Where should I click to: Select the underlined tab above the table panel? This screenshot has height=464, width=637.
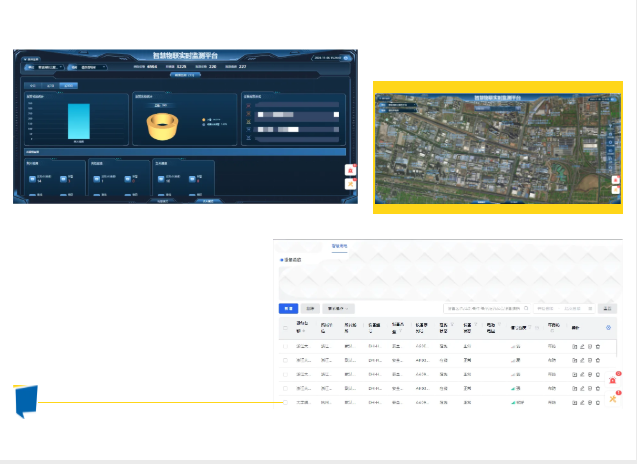tap(338, 246)
